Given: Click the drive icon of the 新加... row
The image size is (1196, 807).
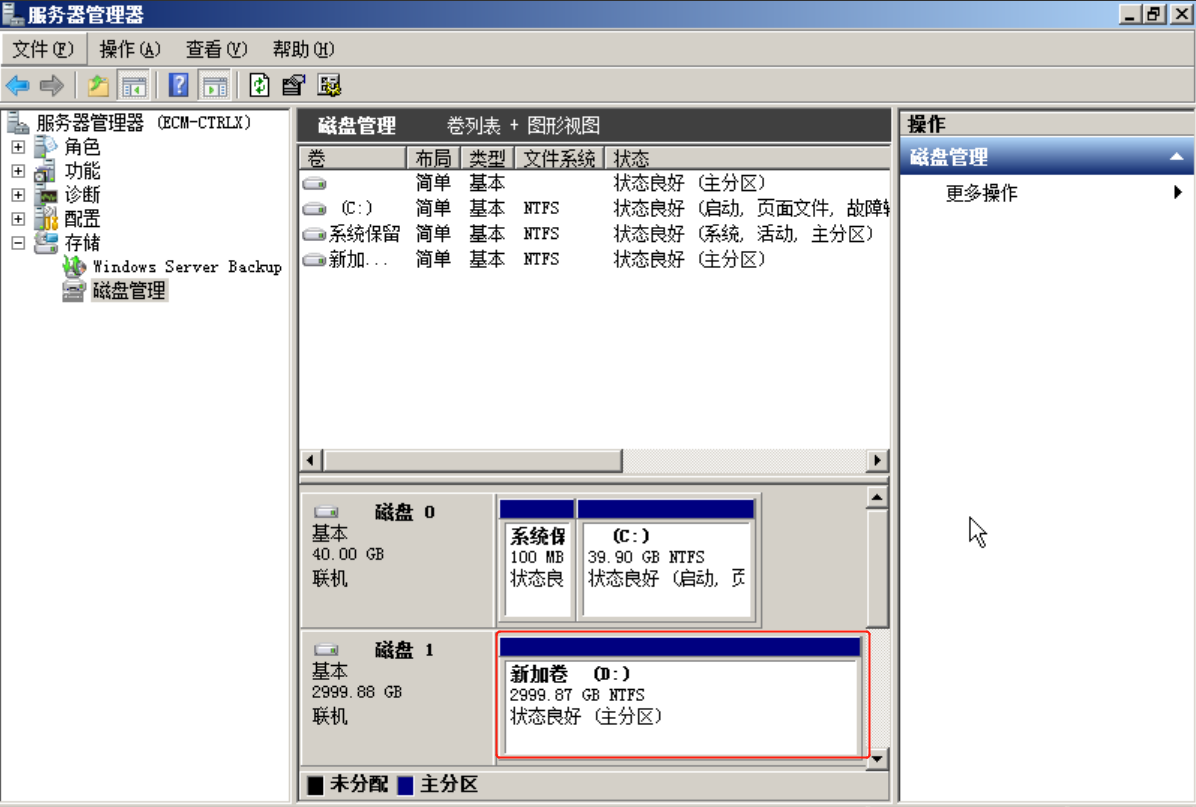Looking at the screenshot, I should tap(314, 260).
